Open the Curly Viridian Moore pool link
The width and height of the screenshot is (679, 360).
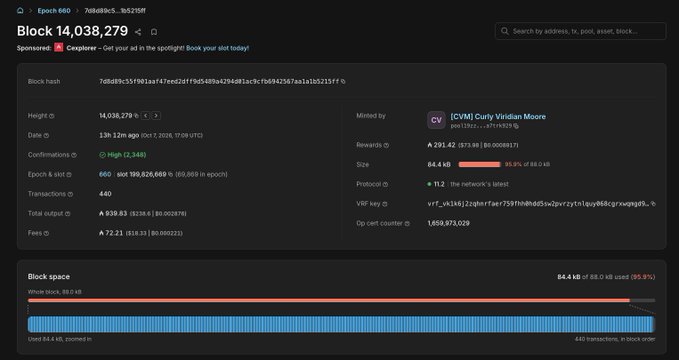click(498, 117)
